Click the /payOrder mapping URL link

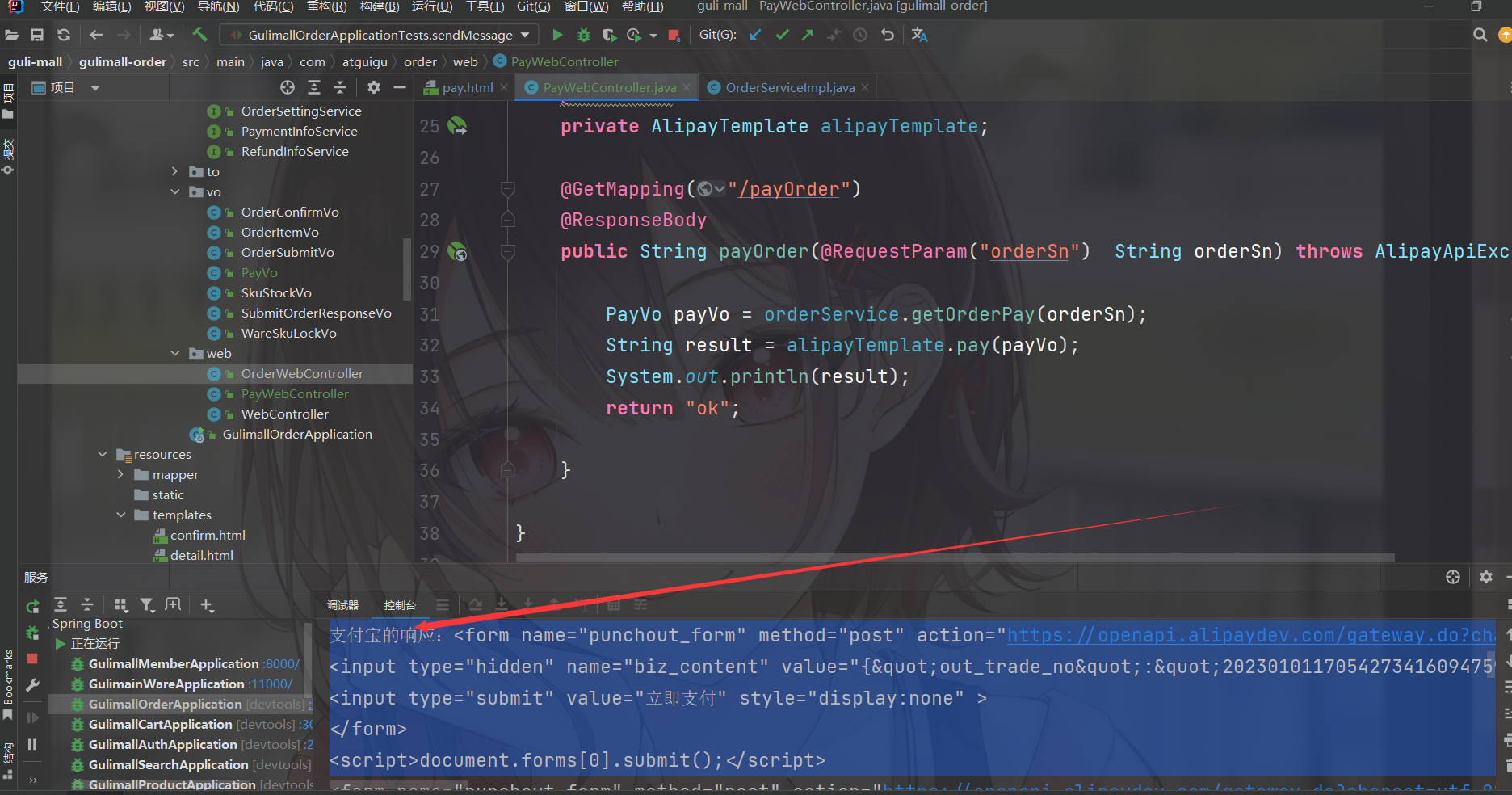click(788, 189)
